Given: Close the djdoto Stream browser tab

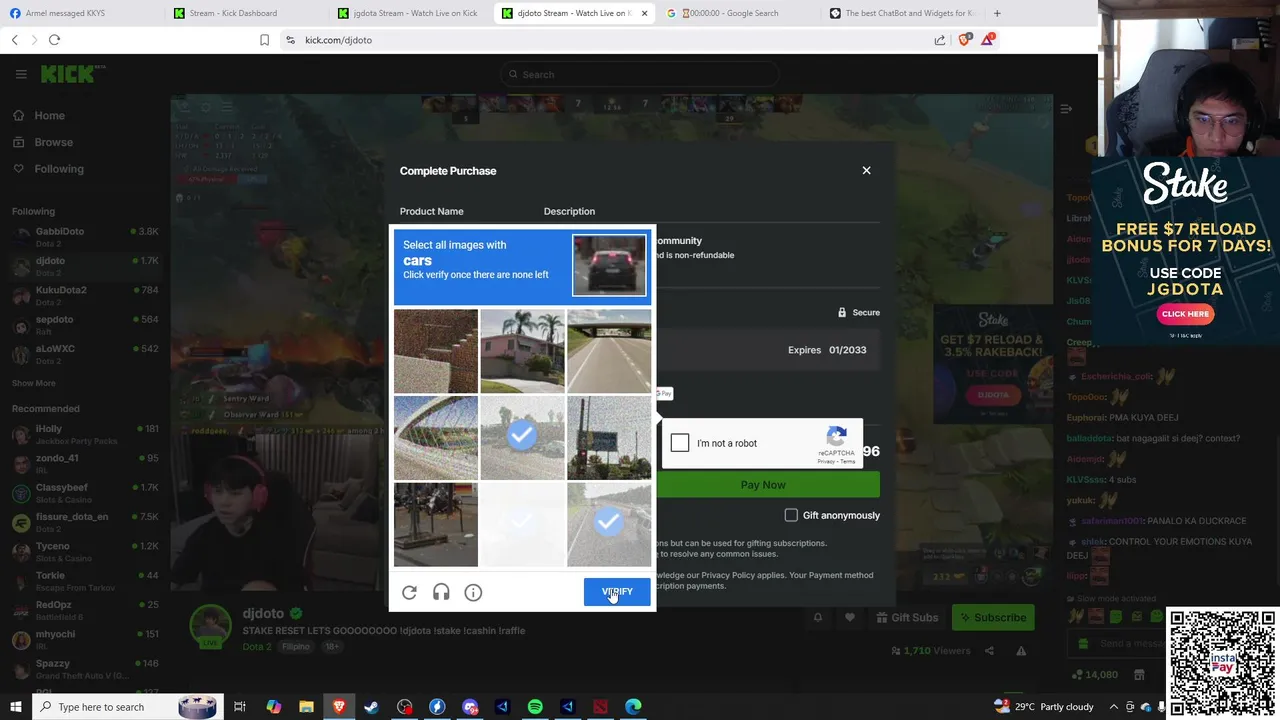Looking at the screenshot, I should coord(644,13).
